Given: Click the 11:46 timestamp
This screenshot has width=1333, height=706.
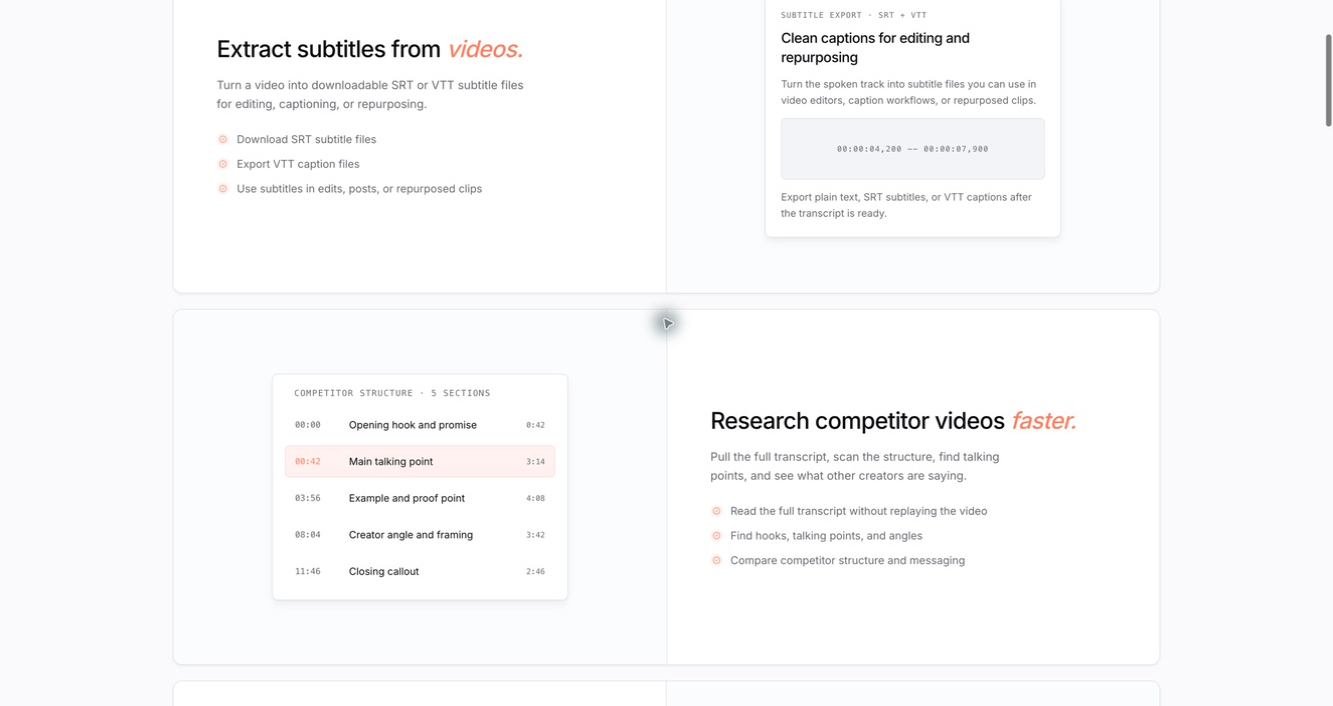Looking at the screenshot, I should click(308, 572).
